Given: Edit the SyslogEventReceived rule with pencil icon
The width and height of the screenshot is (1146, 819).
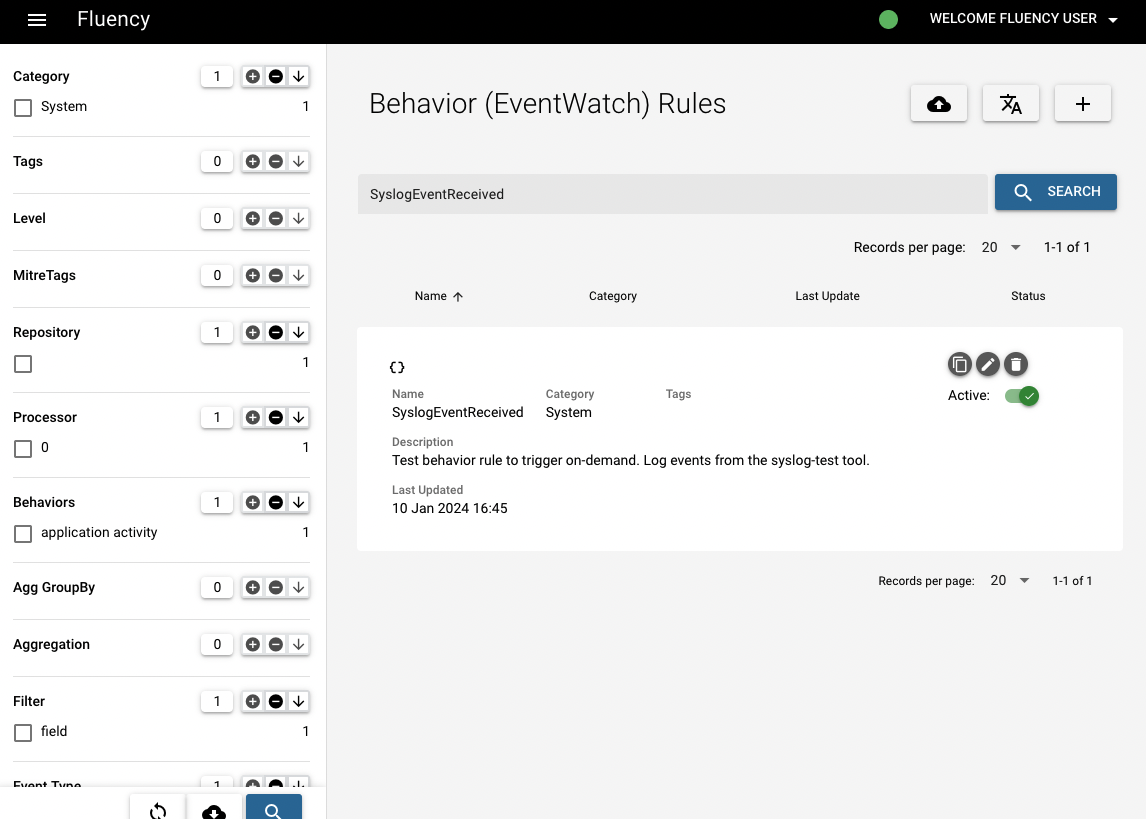Looking at the screenshot, I should tap(987, 364).
